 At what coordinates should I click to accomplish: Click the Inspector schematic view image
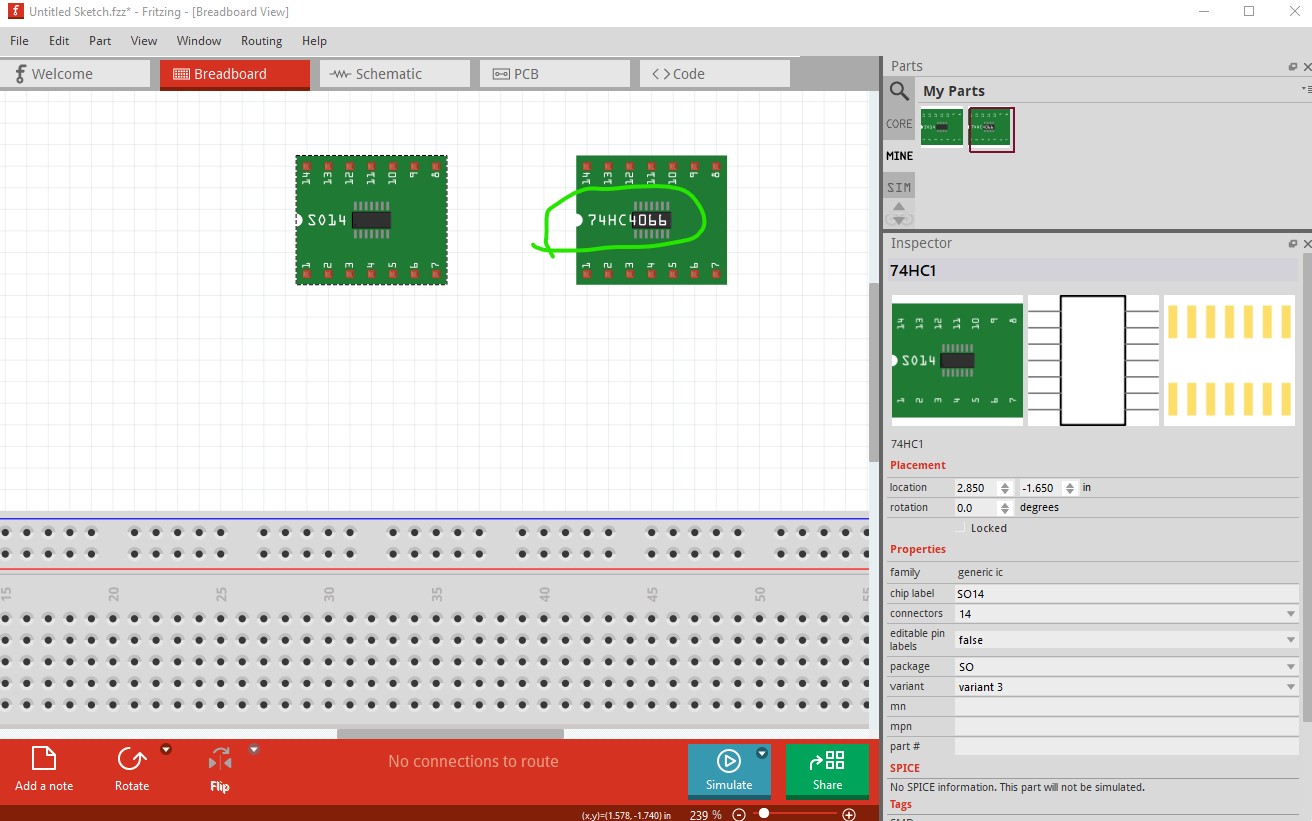pyautogui.click(x=1093, y=360)
